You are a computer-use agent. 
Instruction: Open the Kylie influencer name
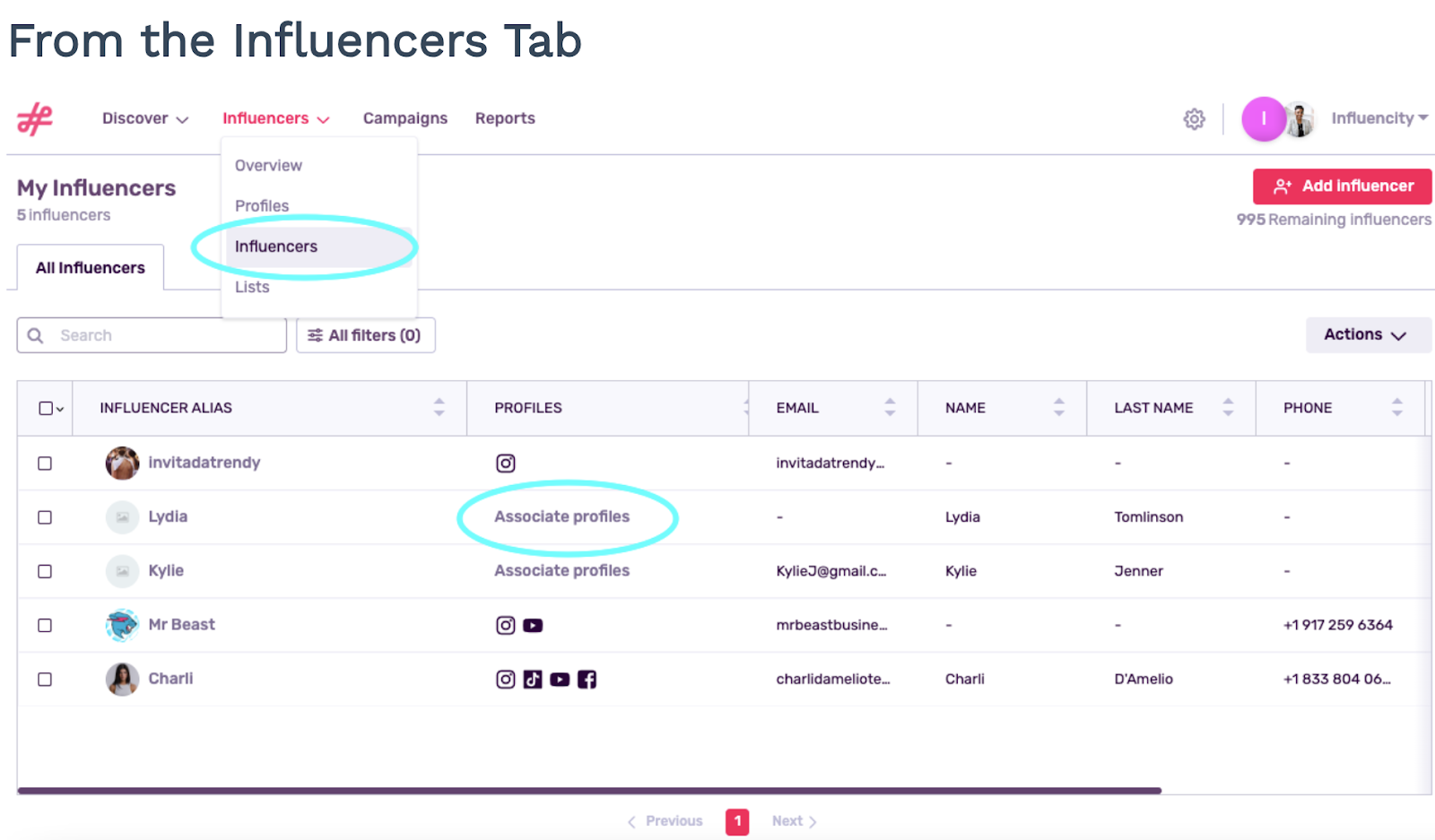pos(166,570)
